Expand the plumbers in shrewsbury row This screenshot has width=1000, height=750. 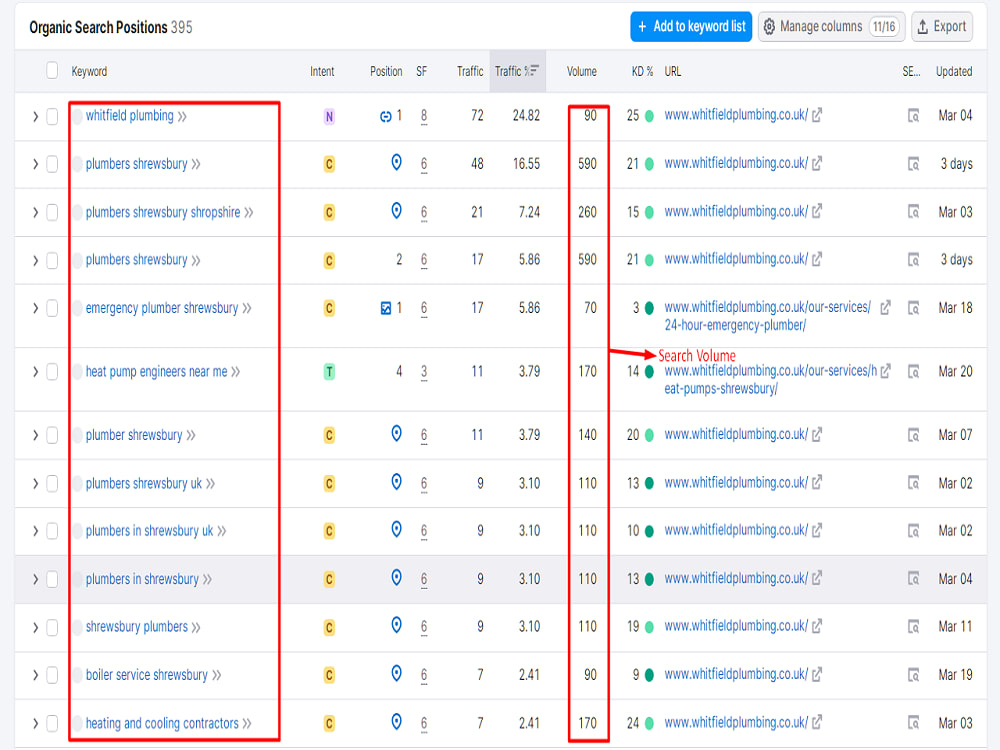pyautogui.click(x=35, y=579)
